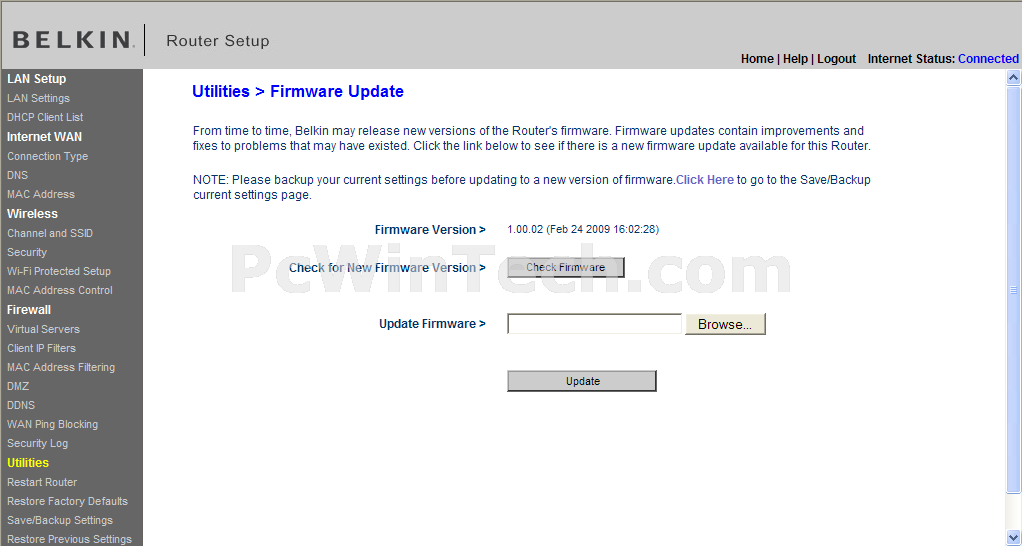The width and height of the screenshot is (1022, 546).
Task: Open Wi-Fi Protected Setup page
Action: point(59,271)
